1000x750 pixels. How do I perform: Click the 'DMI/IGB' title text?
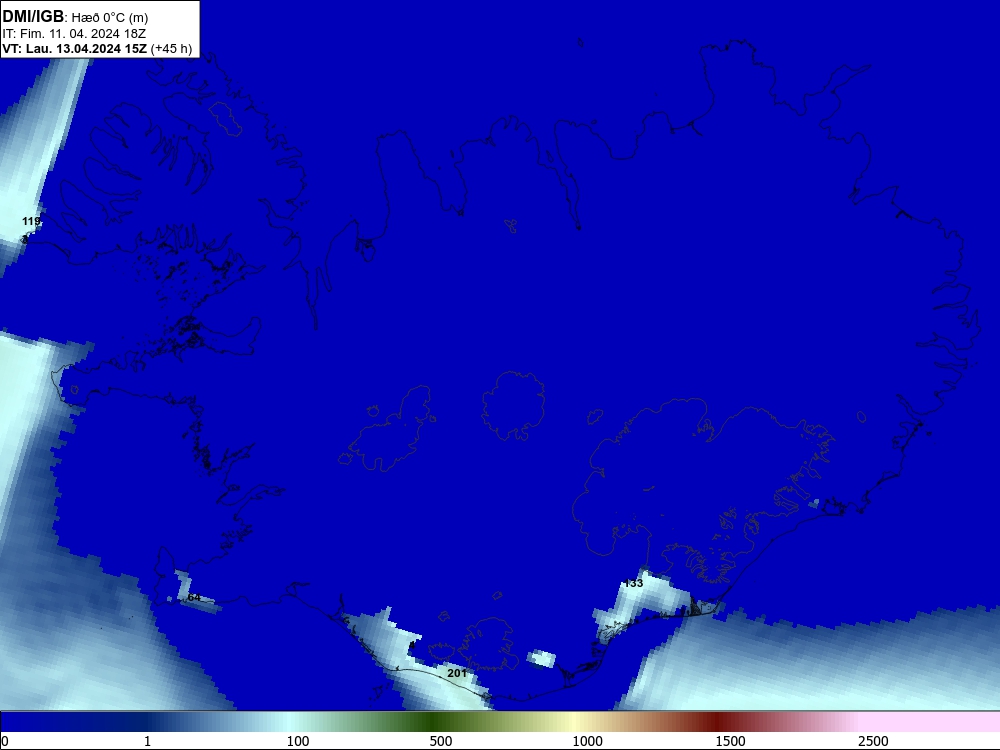(33, 17)
